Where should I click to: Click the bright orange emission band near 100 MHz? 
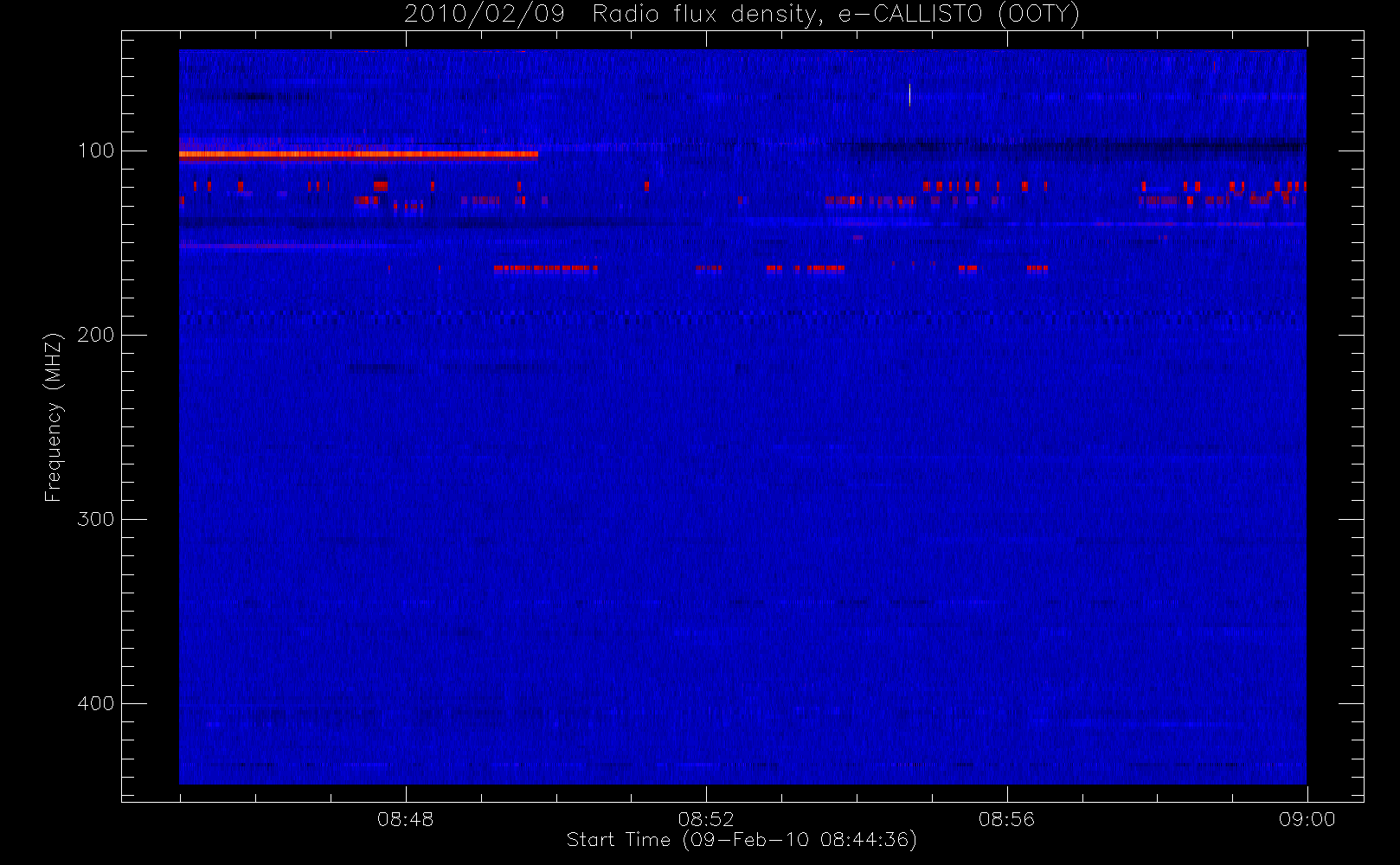pyautogui.click(x=358, y=154)
